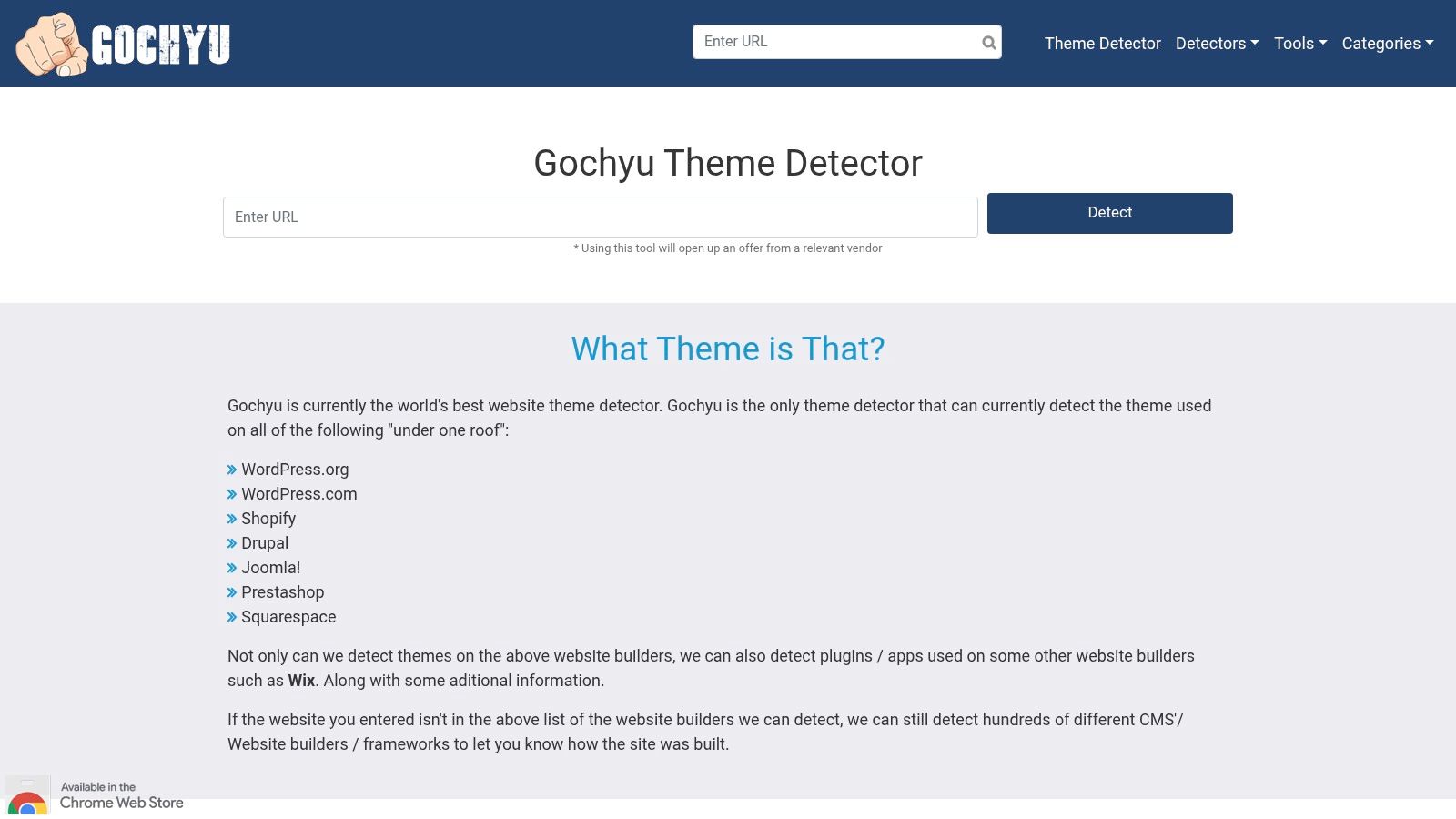Click the 'WordPress.org' list item
Viewport: 1456px width, 819px height.
tap(295, 470)
